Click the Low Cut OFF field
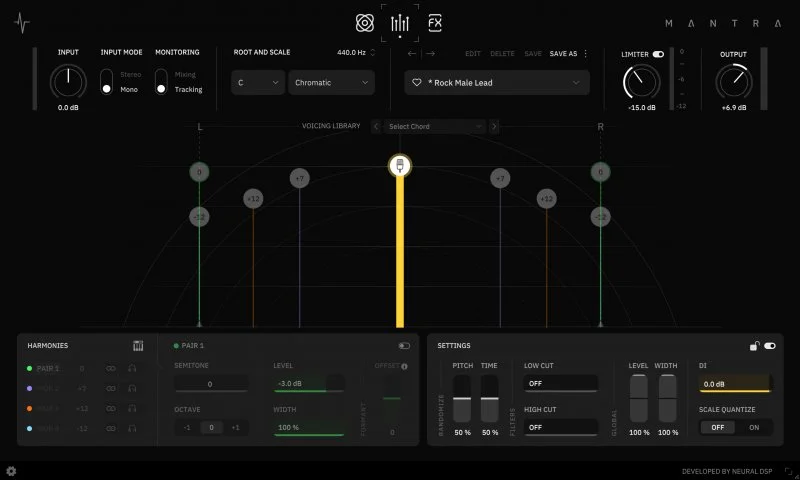This screenshot has height=480, width=800. coord(561,384)
